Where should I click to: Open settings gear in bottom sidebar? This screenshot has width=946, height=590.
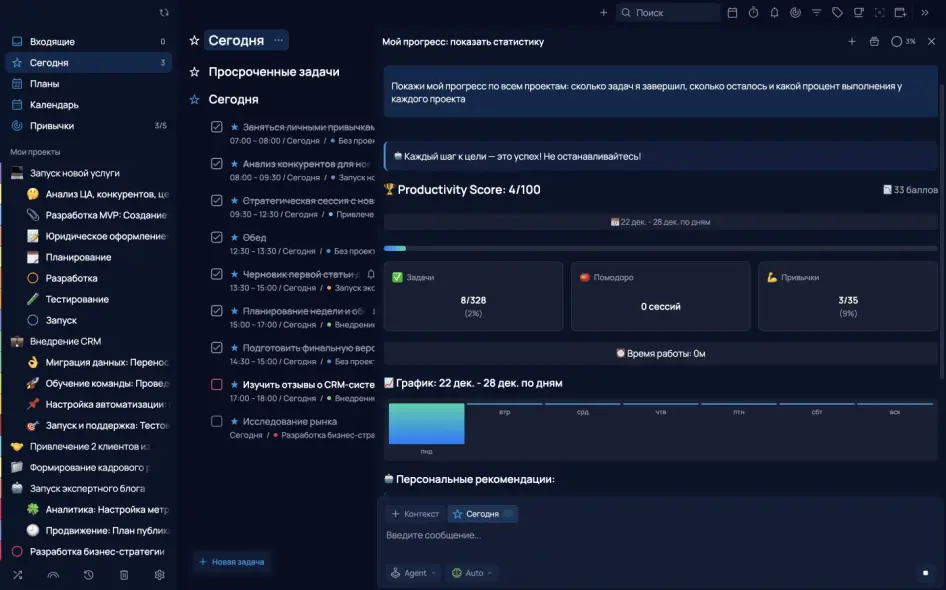[x=159, y=575]
